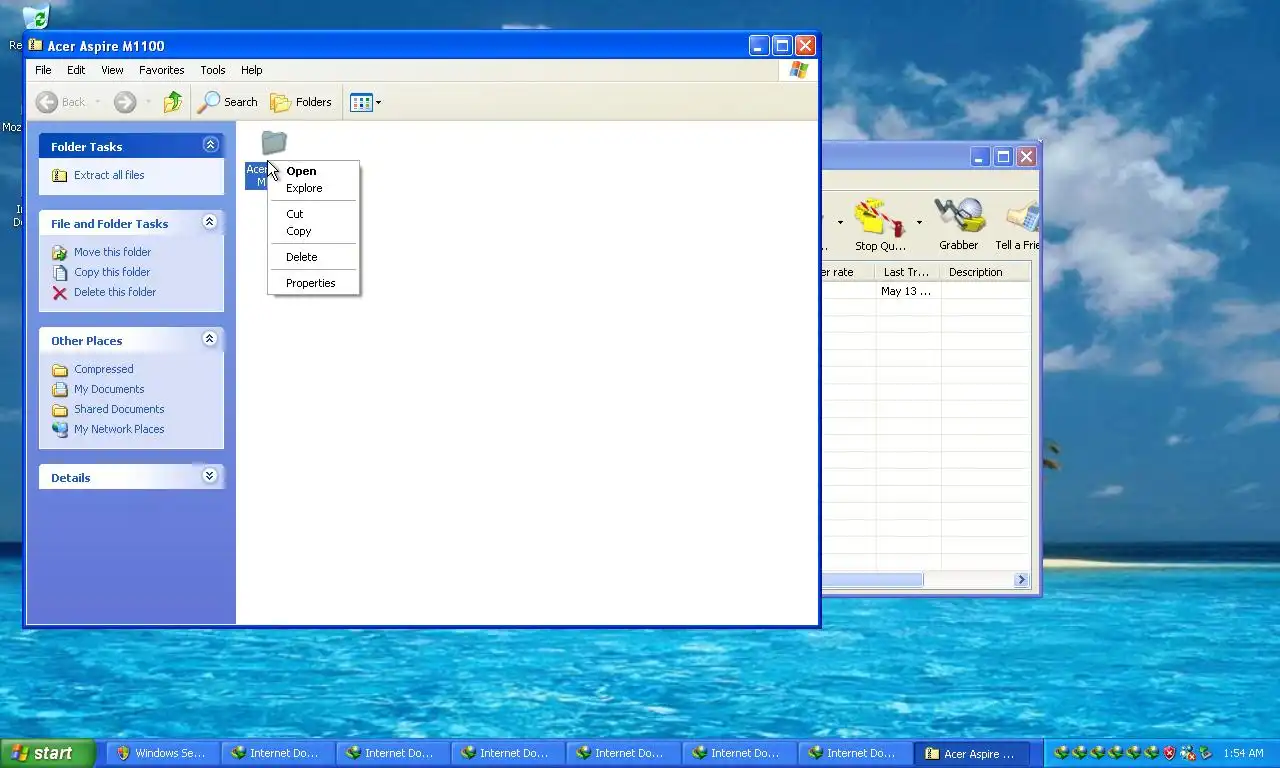Viewport: 1280px width, 768px height.
Task: Click the Start button
Action: 47,753
